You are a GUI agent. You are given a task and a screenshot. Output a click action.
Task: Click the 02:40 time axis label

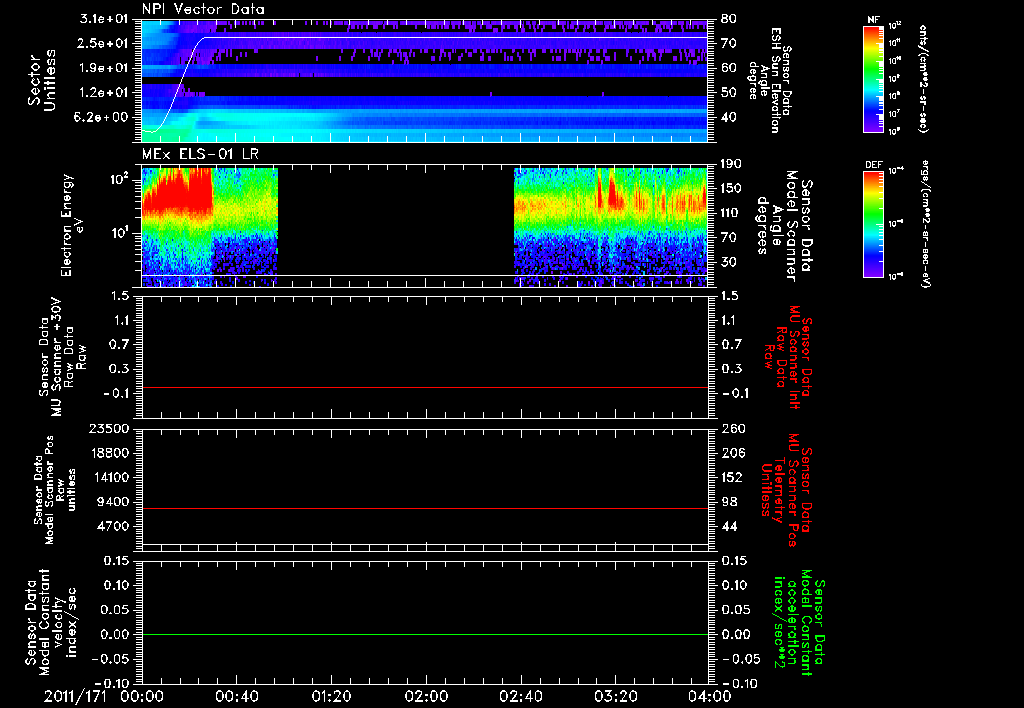tap(520, 696)
